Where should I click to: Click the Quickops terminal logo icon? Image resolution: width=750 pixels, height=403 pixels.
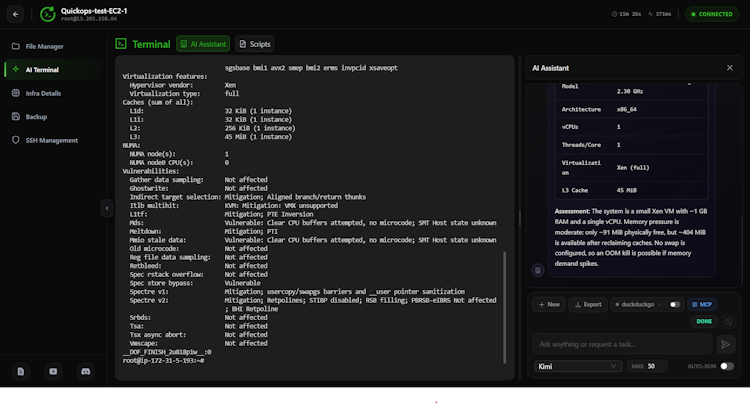point(47,14)
